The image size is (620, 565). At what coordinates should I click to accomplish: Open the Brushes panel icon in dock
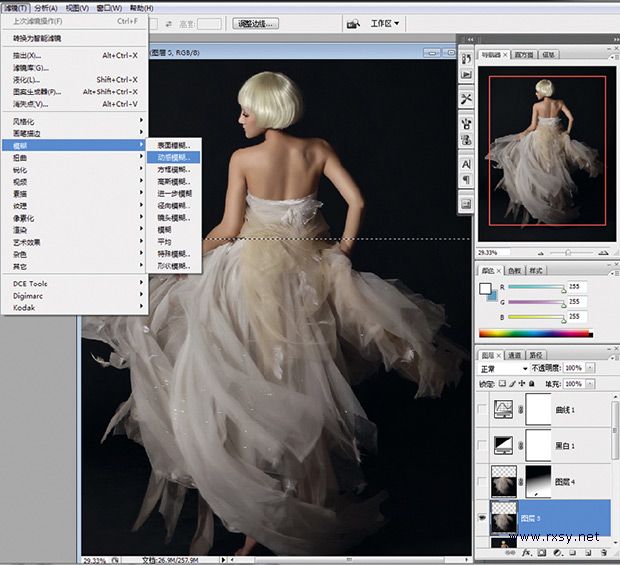(x=466, y=124)
